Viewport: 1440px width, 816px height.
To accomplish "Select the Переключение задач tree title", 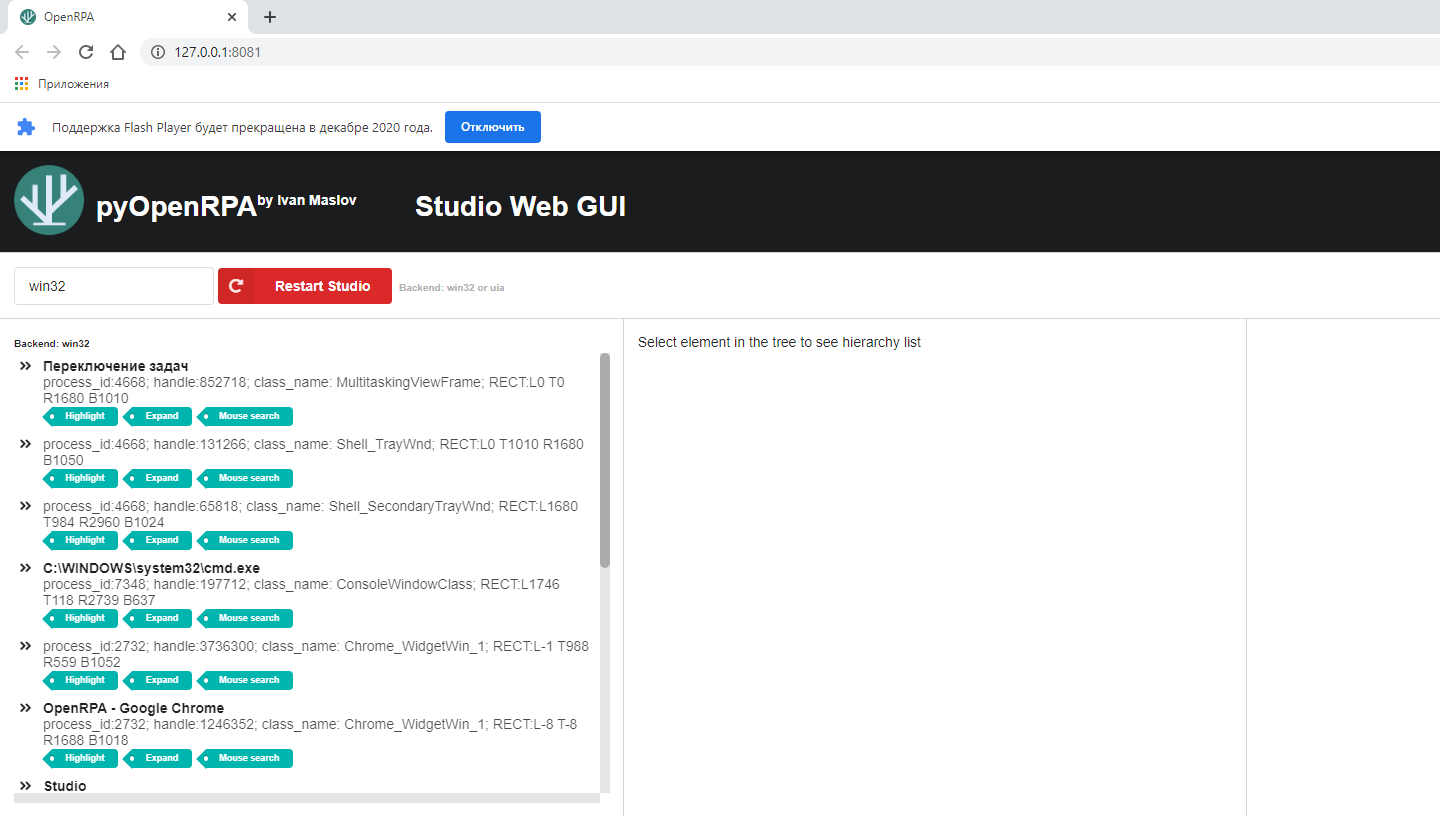I will [x=115, y=366].
